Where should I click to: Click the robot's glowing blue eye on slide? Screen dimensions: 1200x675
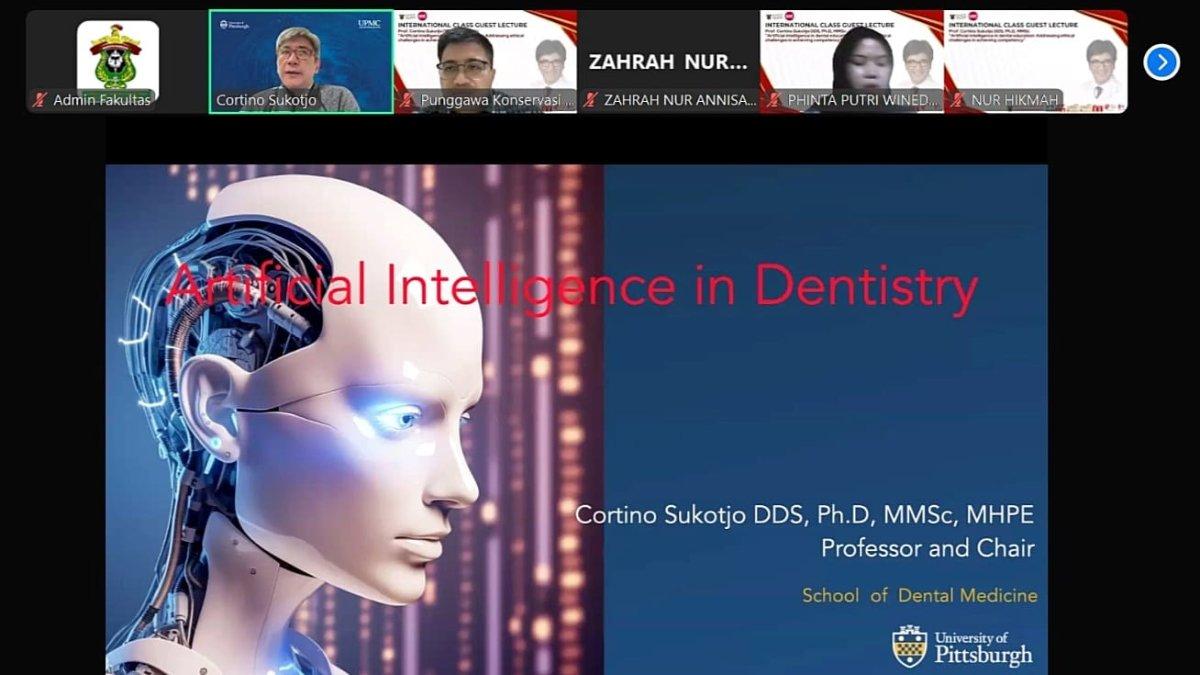[402, 417]
